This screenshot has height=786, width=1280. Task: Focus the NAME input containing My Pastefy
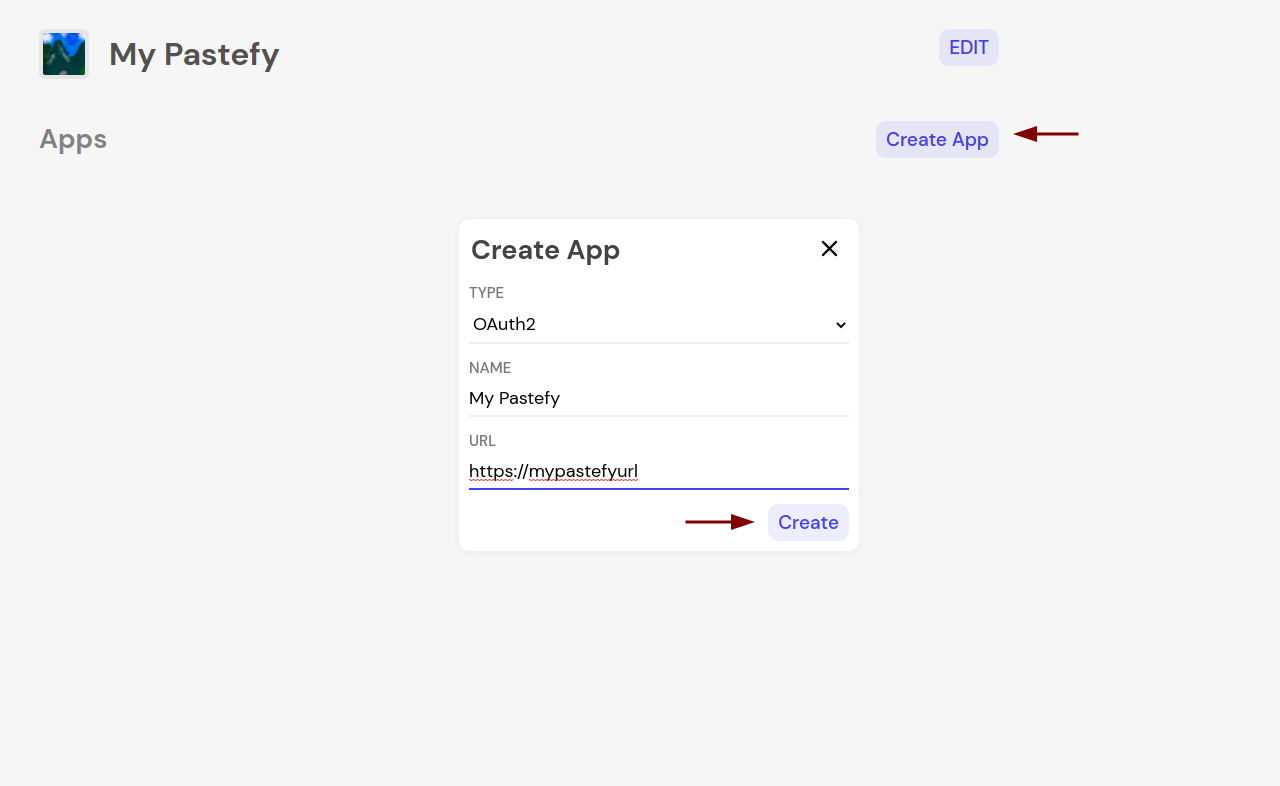point(658,398)
